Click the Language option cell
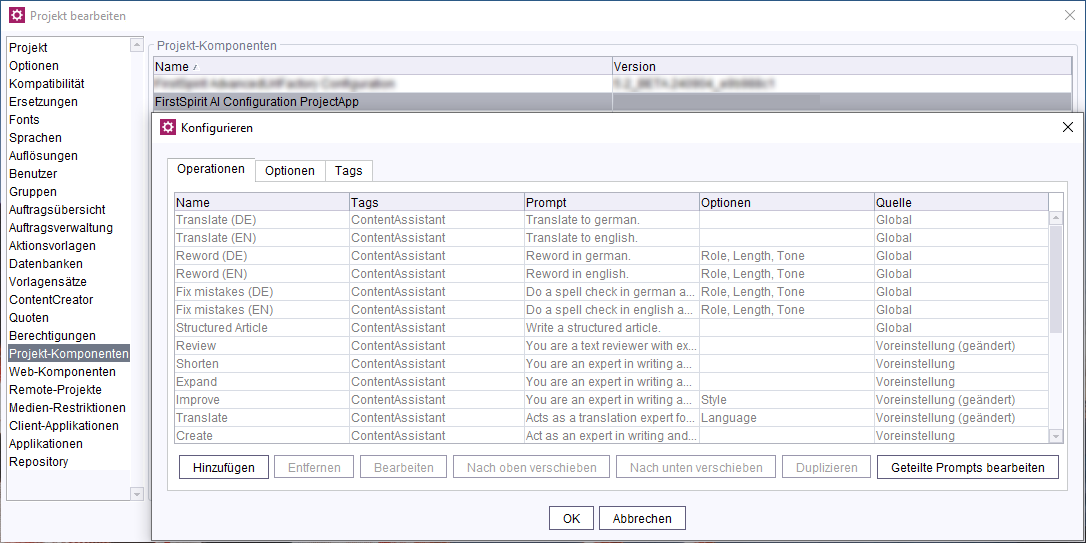The image size is (1086, 543). 787,418
